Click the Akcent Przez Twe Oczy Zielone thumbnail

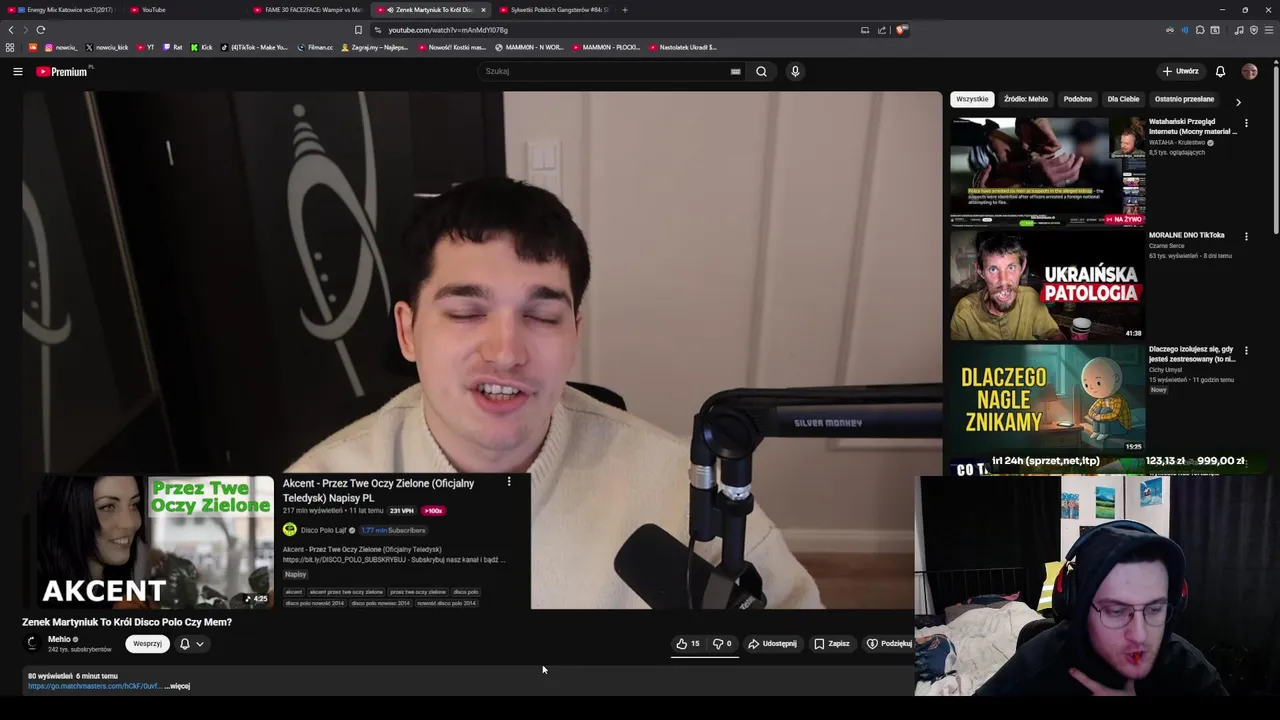[155, 542]
